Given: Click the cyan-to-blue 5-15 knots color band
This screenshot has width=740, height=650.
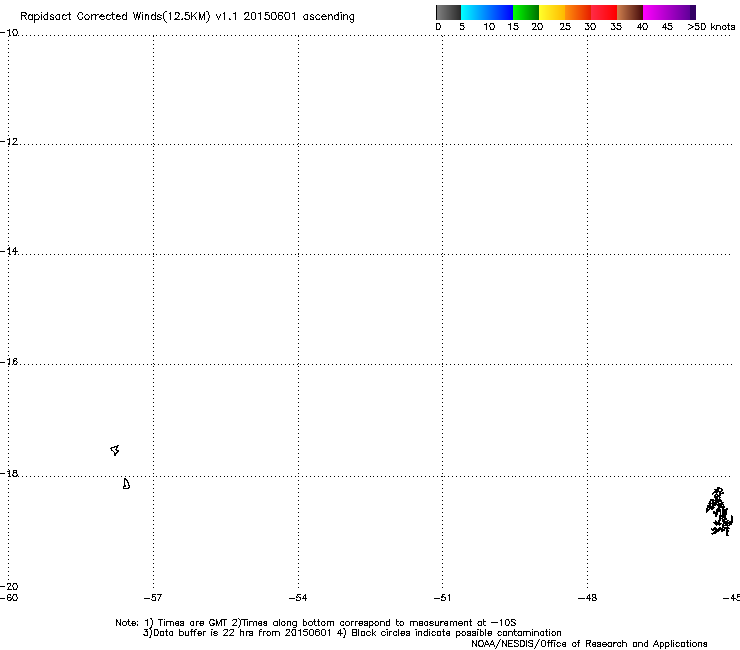Looking at the screenshot, I should click(x=487, y=12).
